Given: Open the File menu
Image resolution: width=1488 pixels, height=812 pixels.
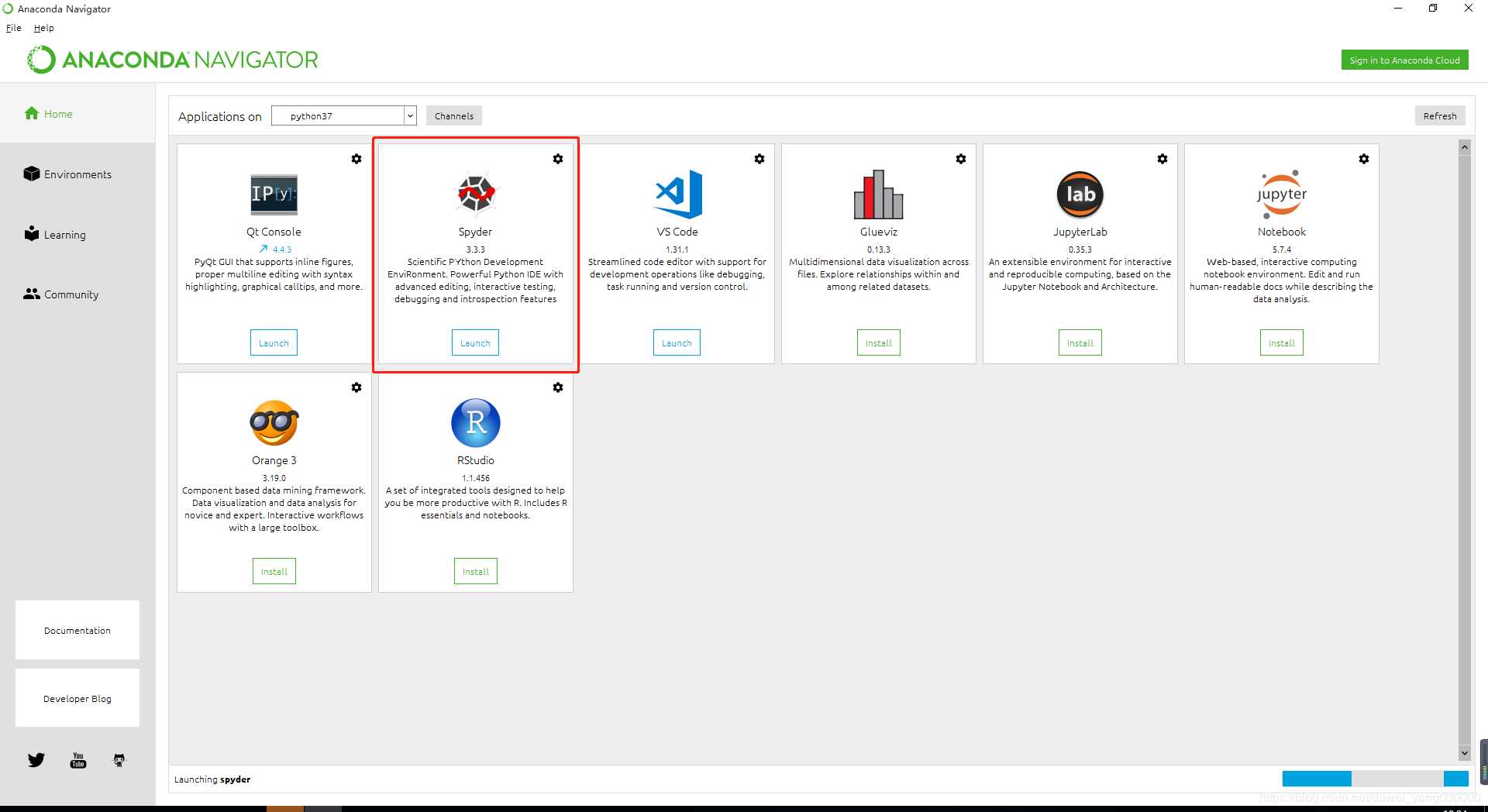Looking at the screenshot, I should 14,28.
